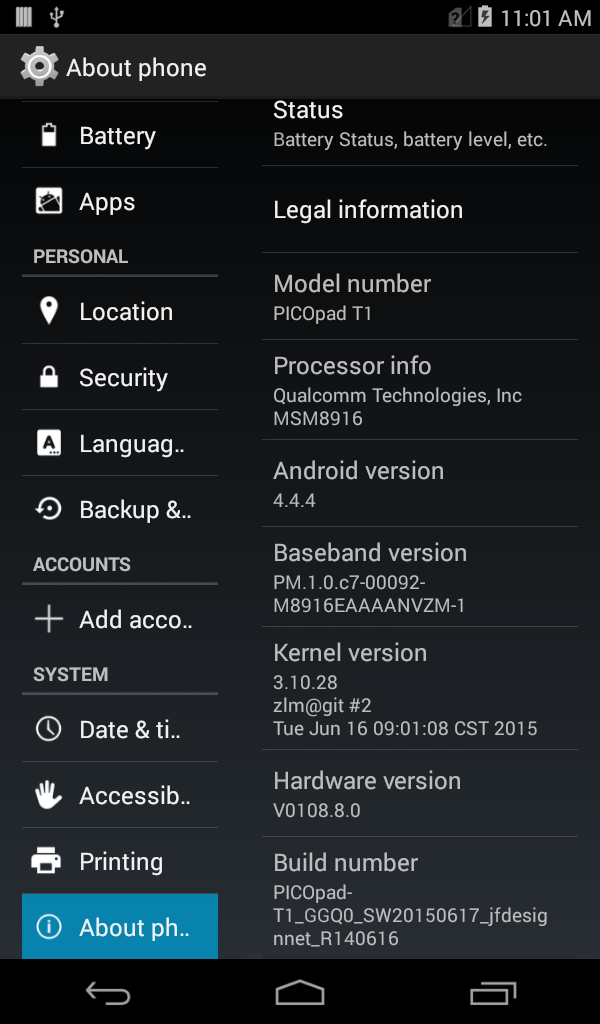This screenshot has width=600, height=1024.
Task: Open Apps via its Android icon
Action: (x=49, y=201)
